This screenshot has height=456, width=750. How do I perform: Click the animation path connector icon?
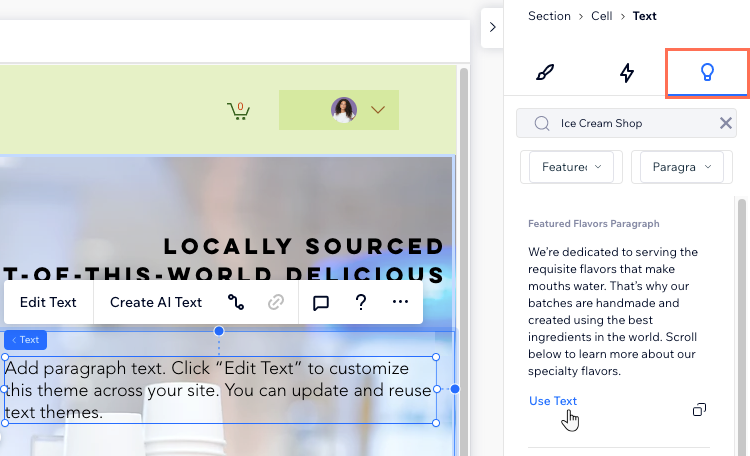pyautogui.click(x=236, y=302)
